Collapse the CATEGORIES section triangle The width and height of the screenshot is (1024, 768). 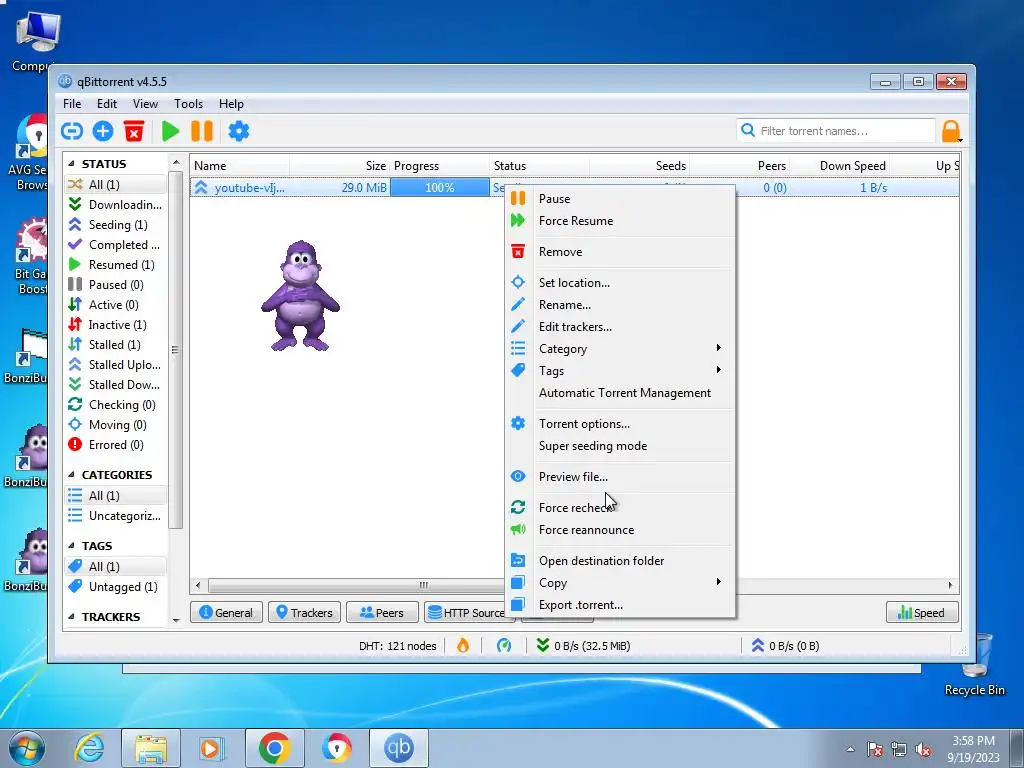pyautogui.click(x=71, y=475)
